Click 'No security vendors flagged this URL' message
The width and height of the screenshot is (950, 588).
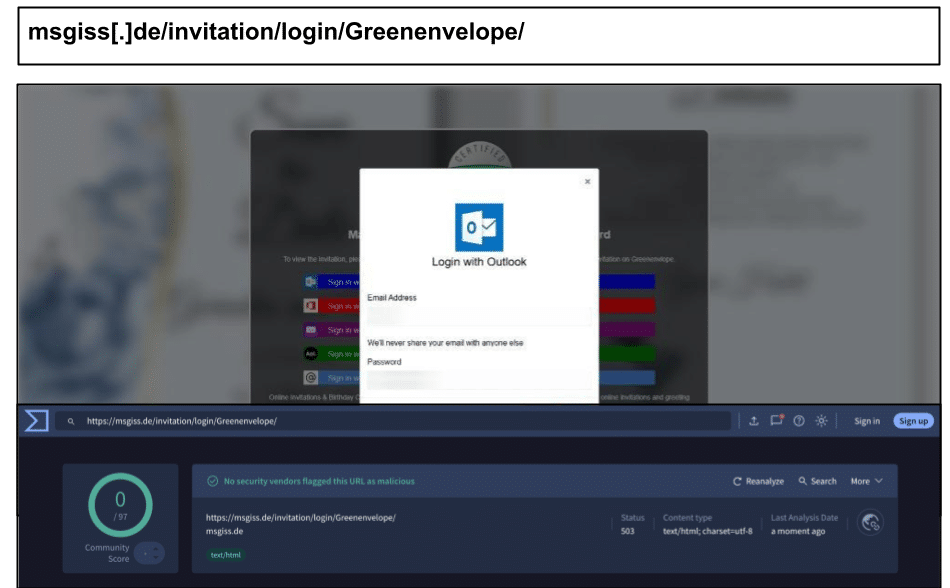319,481
